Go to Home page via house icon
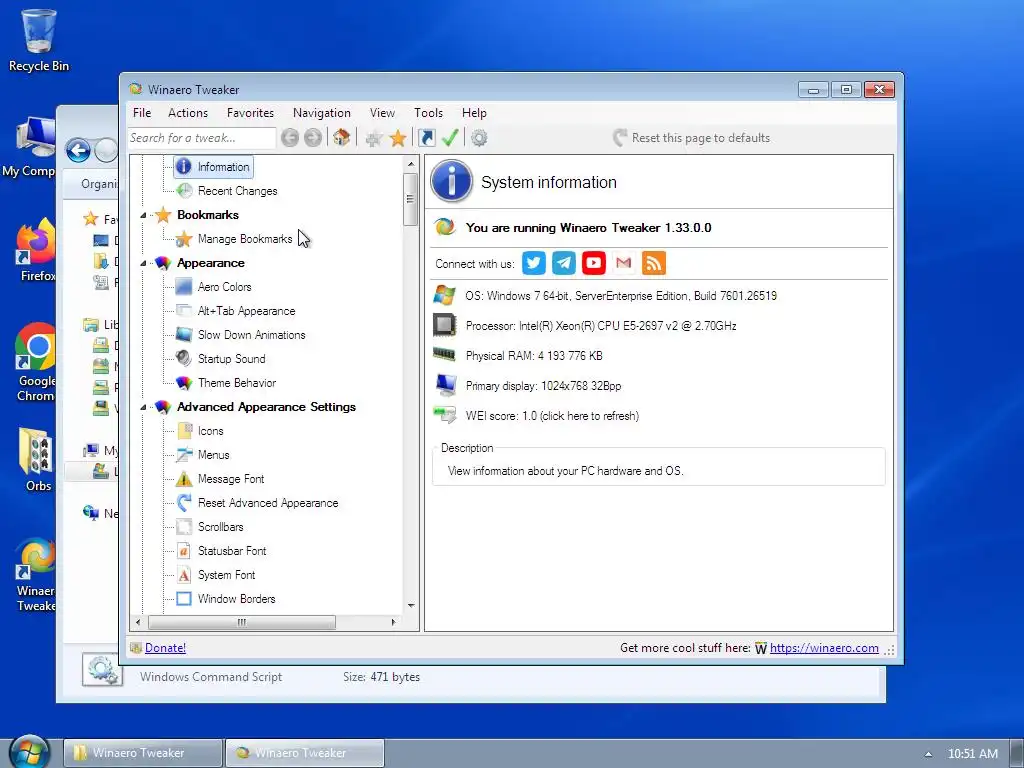Viewport: 1024px width, 768px height. pos(342,138)
